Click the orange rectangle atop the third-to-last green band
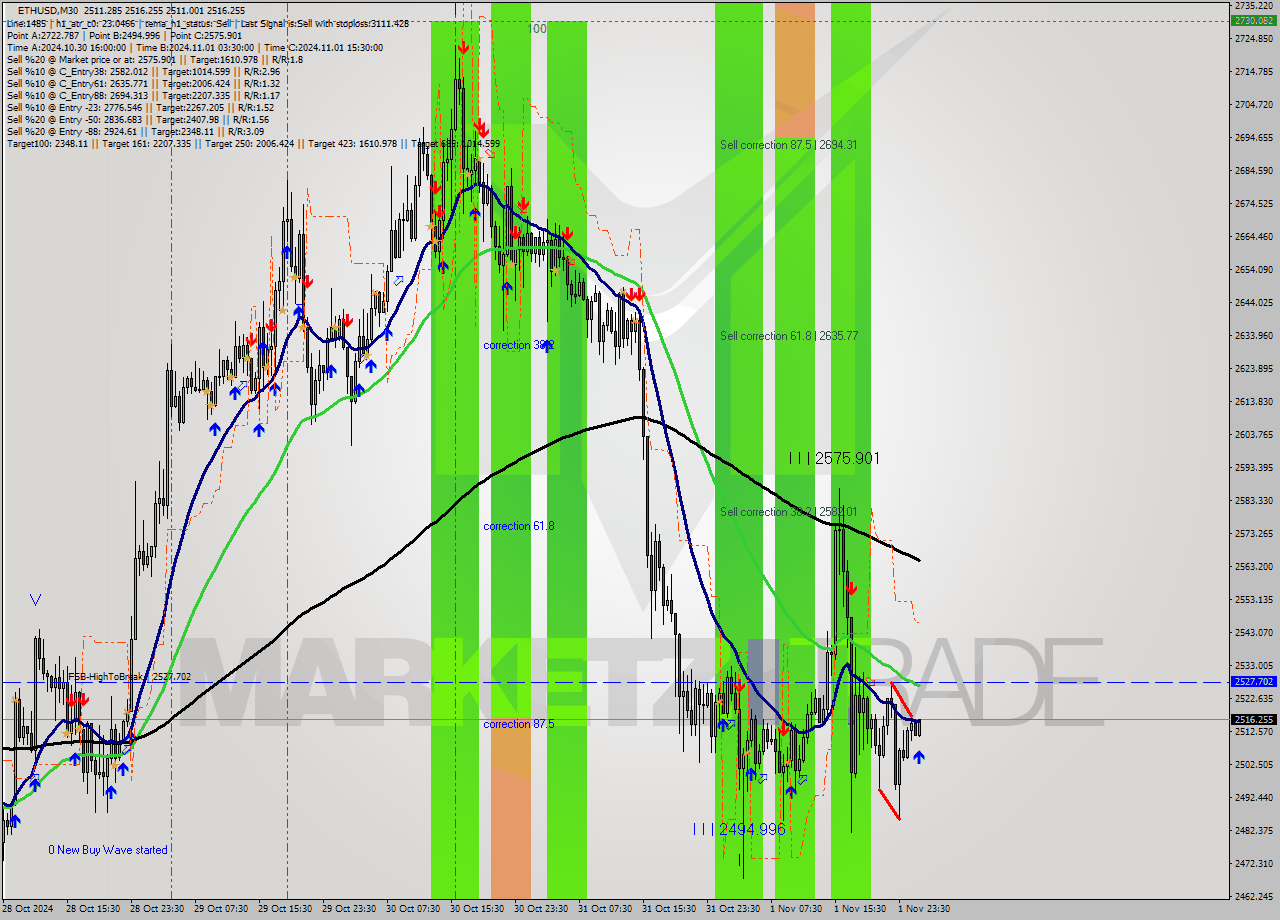This screenshot has width=1280, height=920. click(795, 69)
